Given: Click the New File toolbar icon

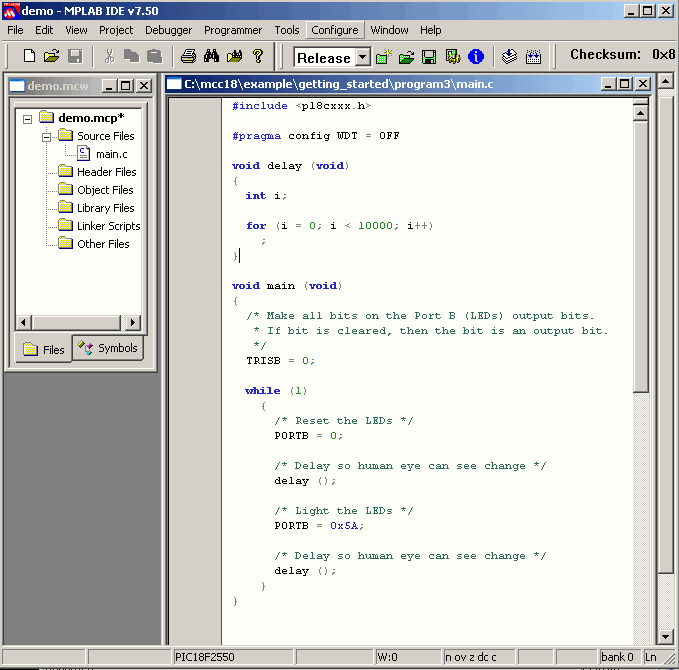Looking at the screenshot, I should point(29,56).
